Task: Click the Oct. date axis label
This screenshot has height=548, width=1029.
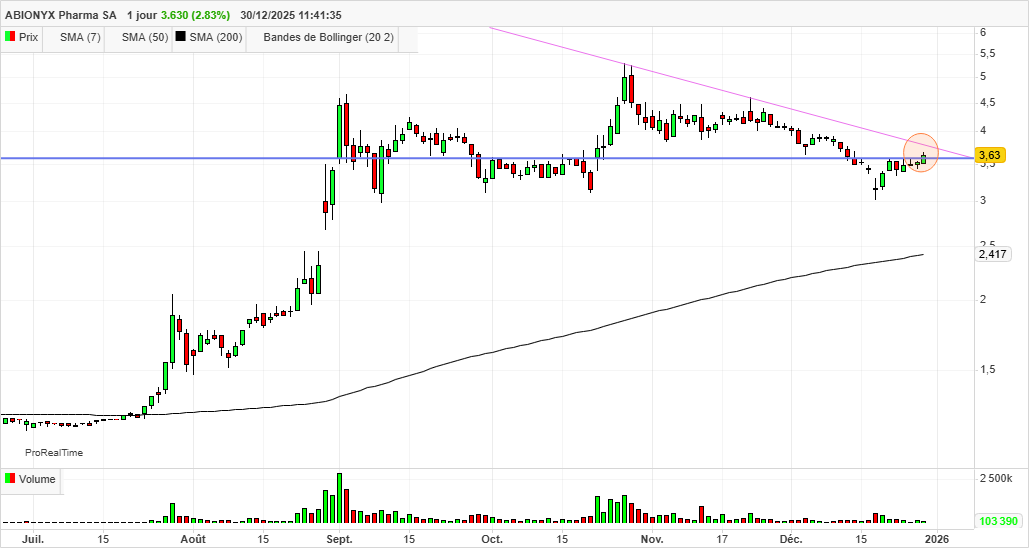Action: [x=492, y=539]
